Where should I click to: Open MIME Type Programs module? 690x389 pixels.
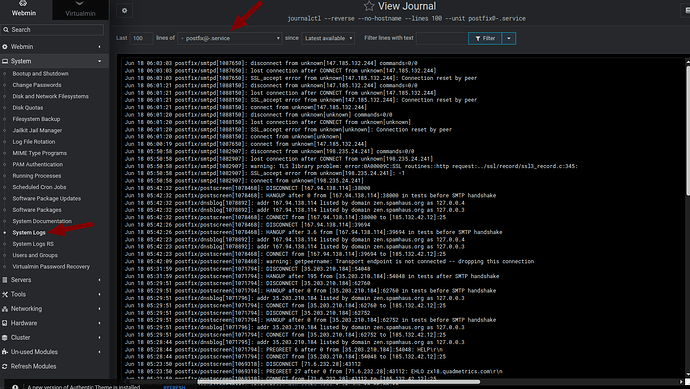point(40,153)
